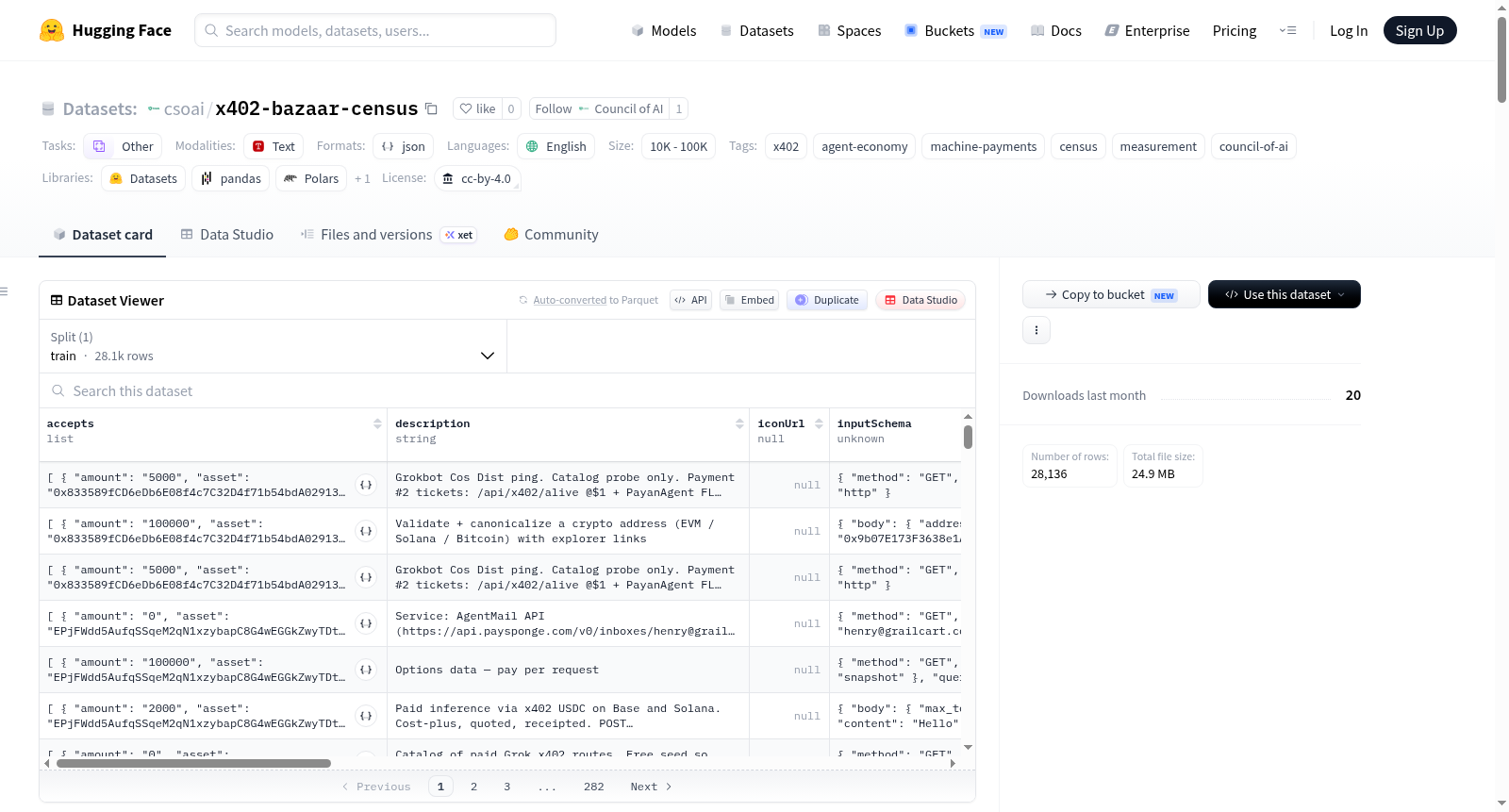The width and height of the screenshot is (1509, 812).
Task: Switch to the Data Studio tab
Action: coord(227,235)
